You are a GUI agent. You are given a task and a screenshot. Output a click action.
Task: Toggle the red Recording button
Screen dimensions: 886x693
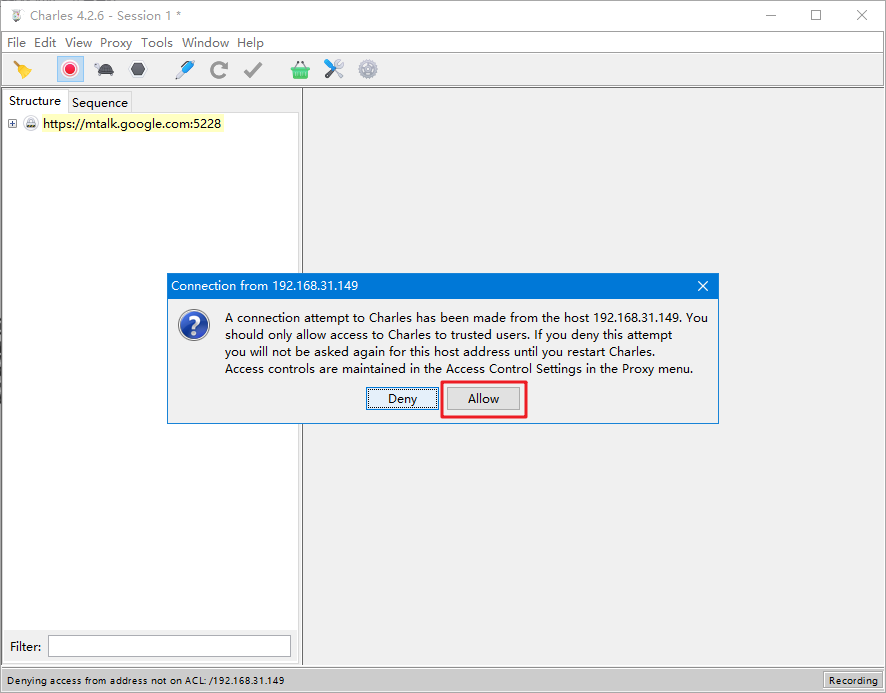click(70, 70)
